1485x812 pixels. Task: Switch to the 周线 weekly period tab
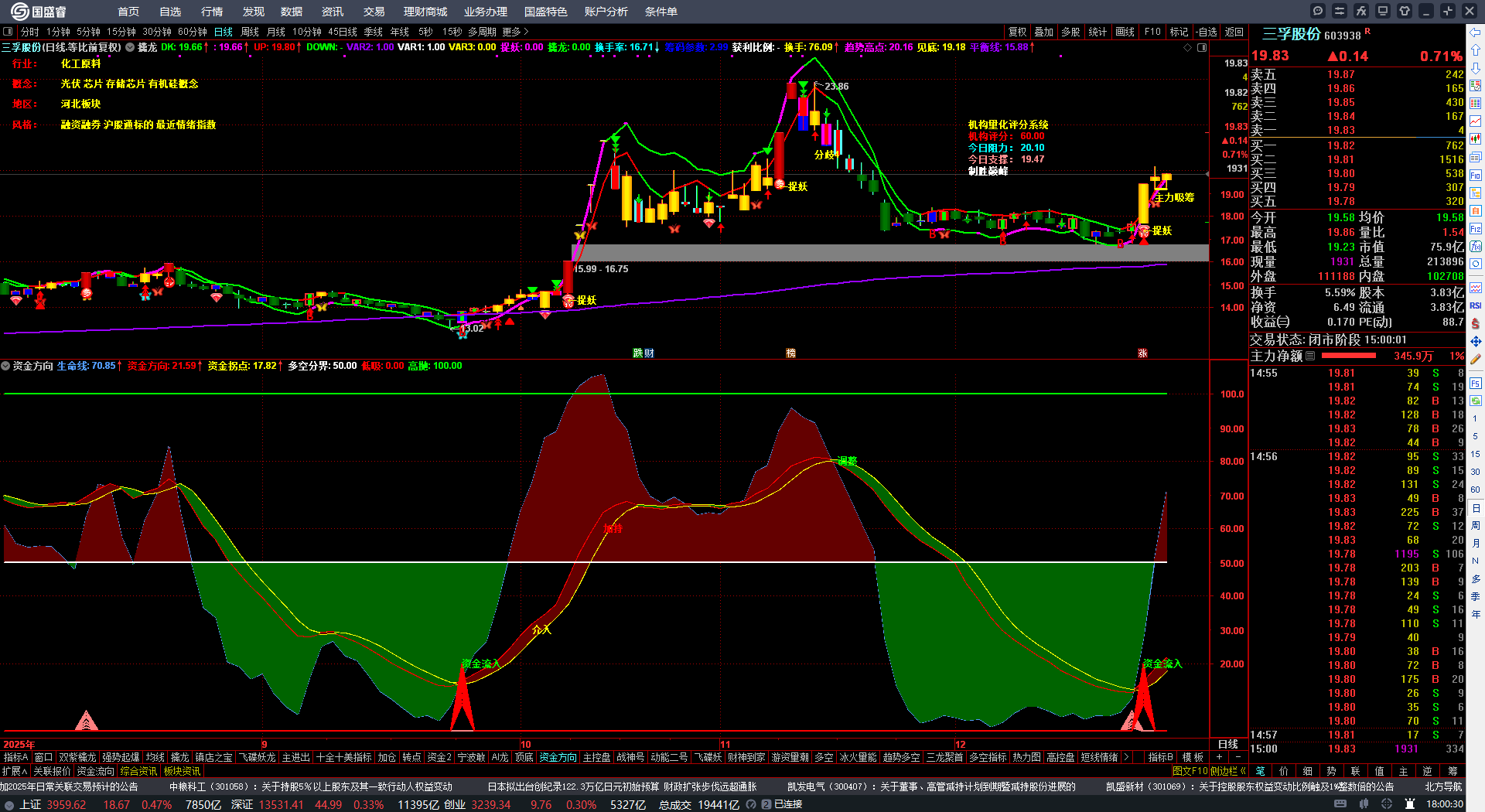[250, 32]
